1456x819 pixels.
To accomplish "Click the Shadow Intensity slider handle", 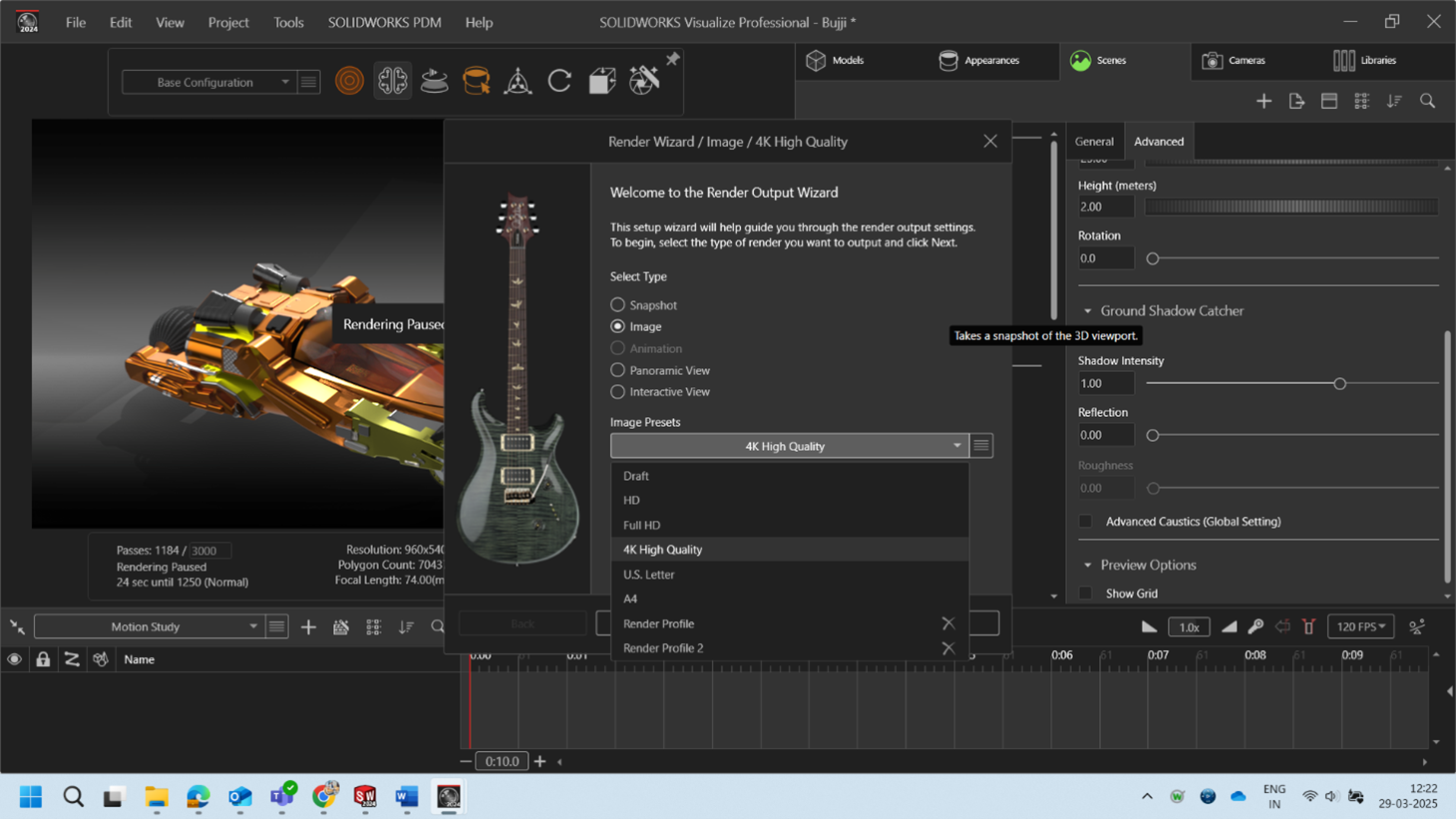I will coord(1339,383).
